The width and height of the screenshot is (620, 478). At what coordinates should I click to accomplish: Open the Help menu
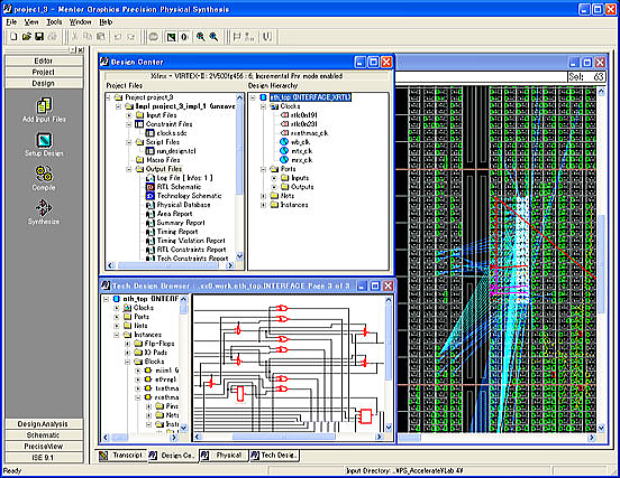[106, 22]
